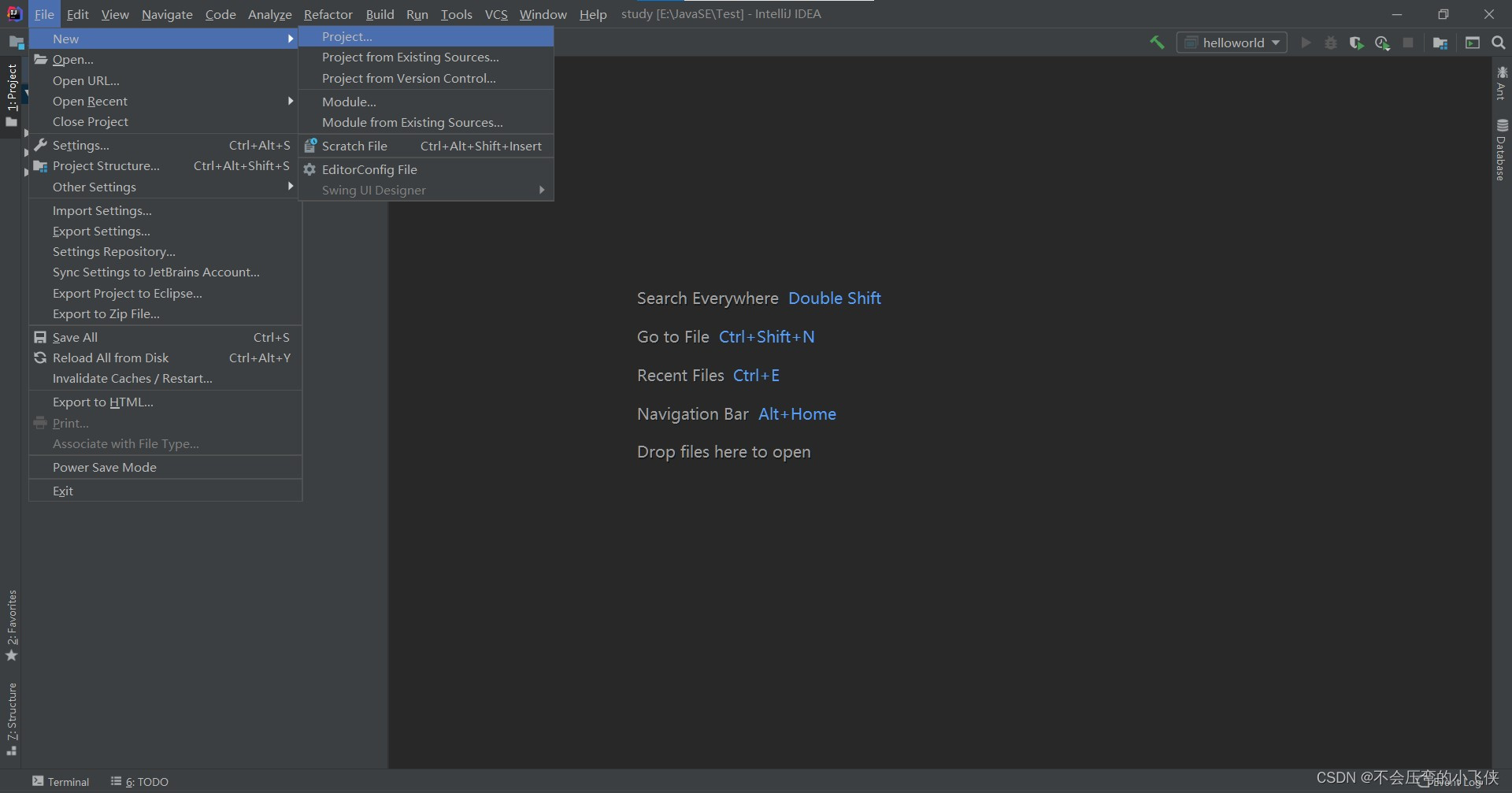The width and height of the screenshot is (1512, 793).
Task: Toggle Power Save Mode
Action: click(x=164, y=467)
